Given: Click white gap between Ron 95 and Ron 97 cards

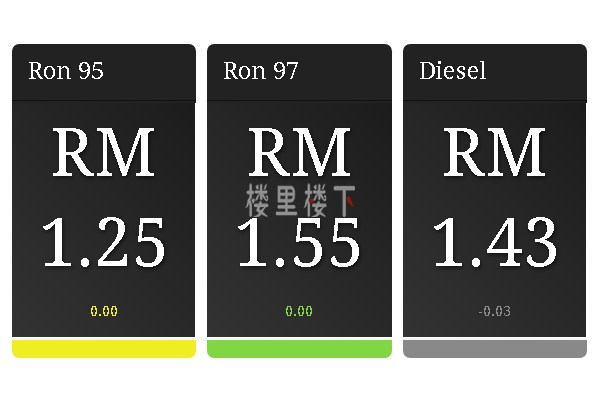Looking at the screenshot, I should pos(201,200).
